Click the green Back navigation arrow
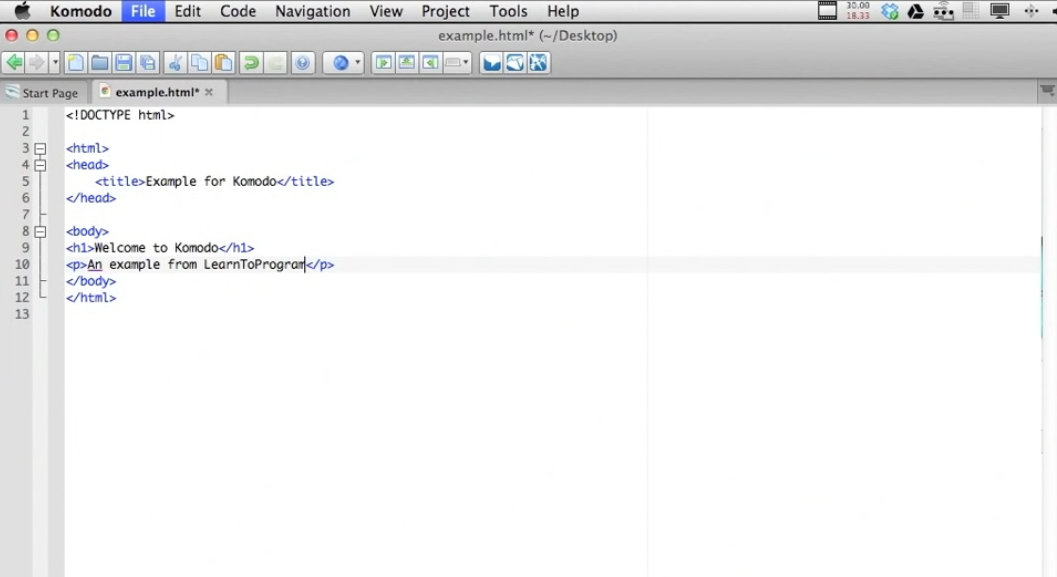The height and width of the screenshot is (577, 1057). point(13,63)
